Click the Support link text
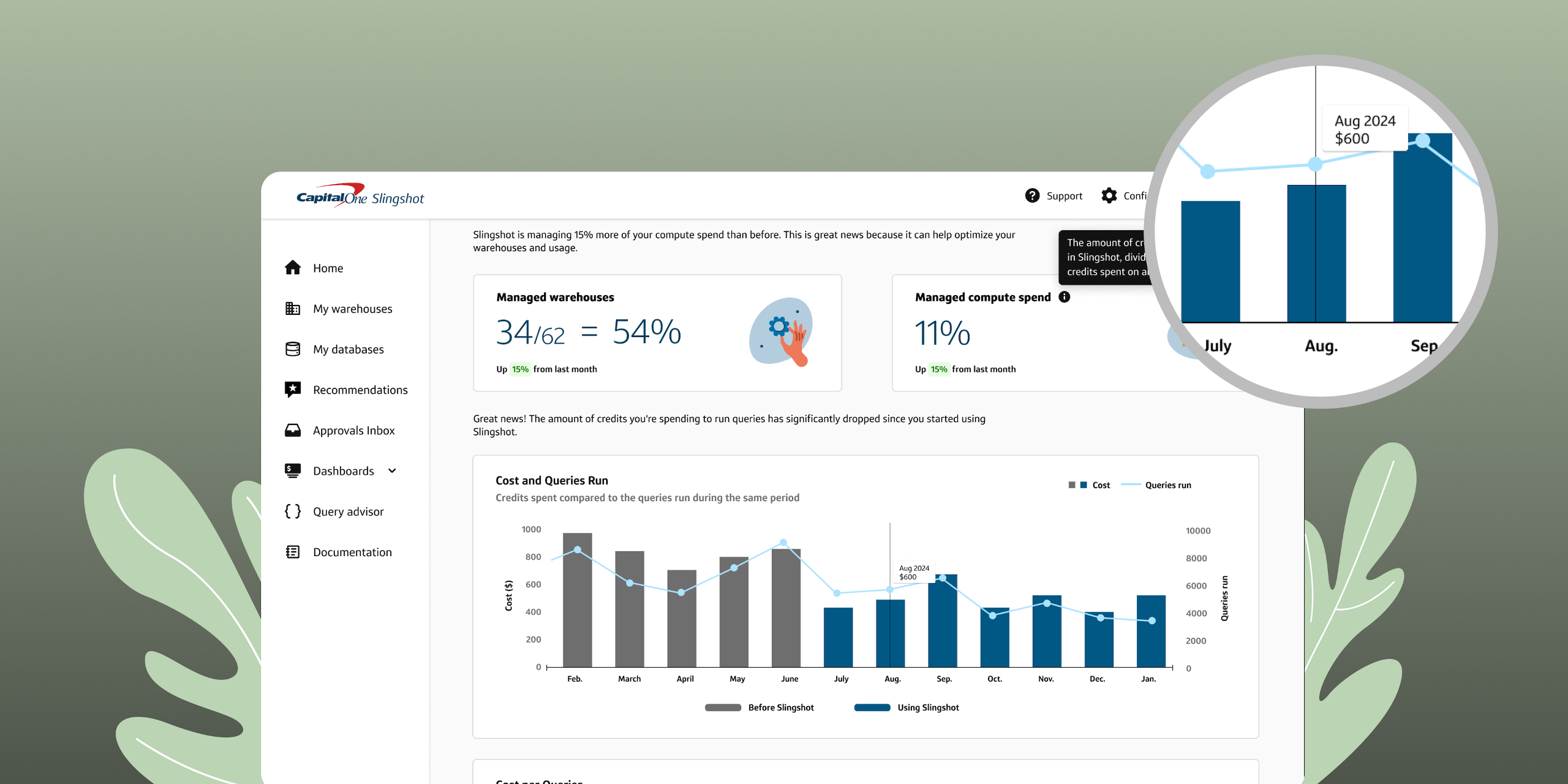This screenshot has height=784, width=1568. (1064, 196)
